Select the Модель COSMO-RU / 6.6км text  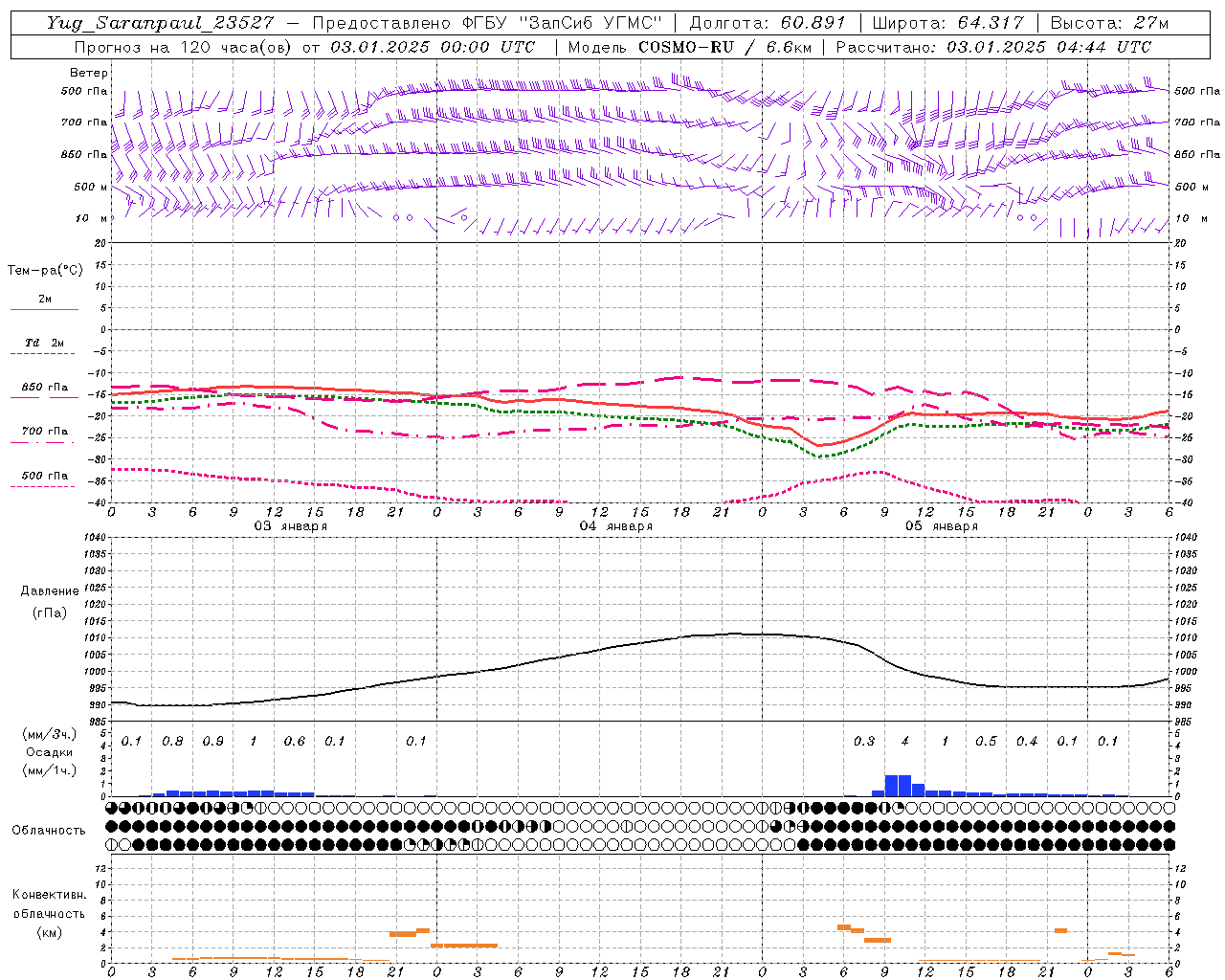pyautogui.click(x=690, y=46)
